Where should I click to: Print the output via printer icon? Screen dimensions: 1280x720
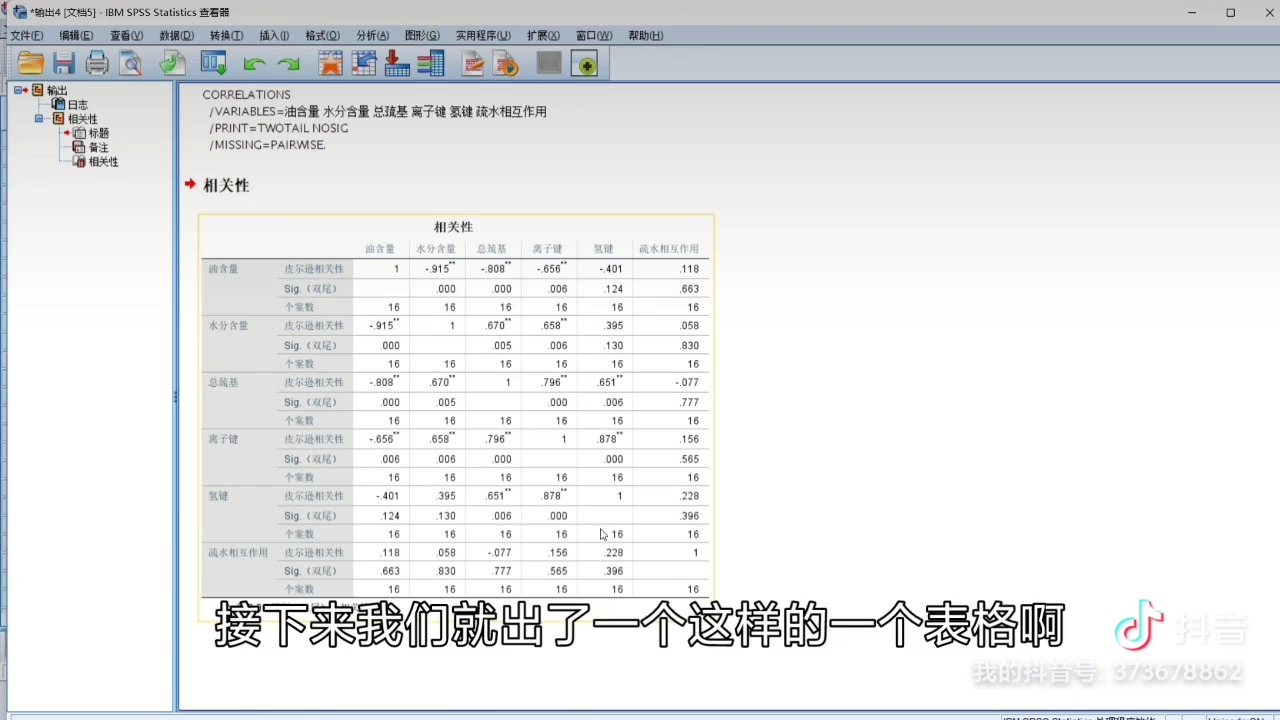click(97, 64)
